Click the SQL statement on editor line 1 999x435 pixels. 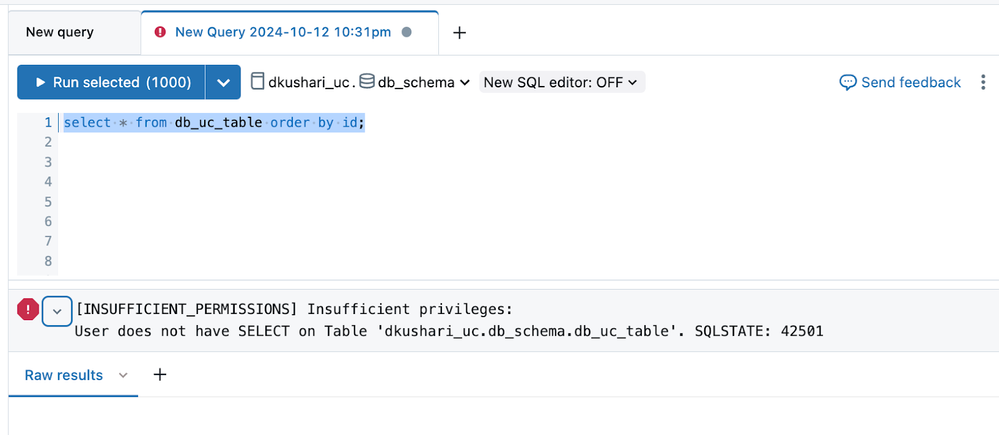pyautogui.click(x=213, y=122)
